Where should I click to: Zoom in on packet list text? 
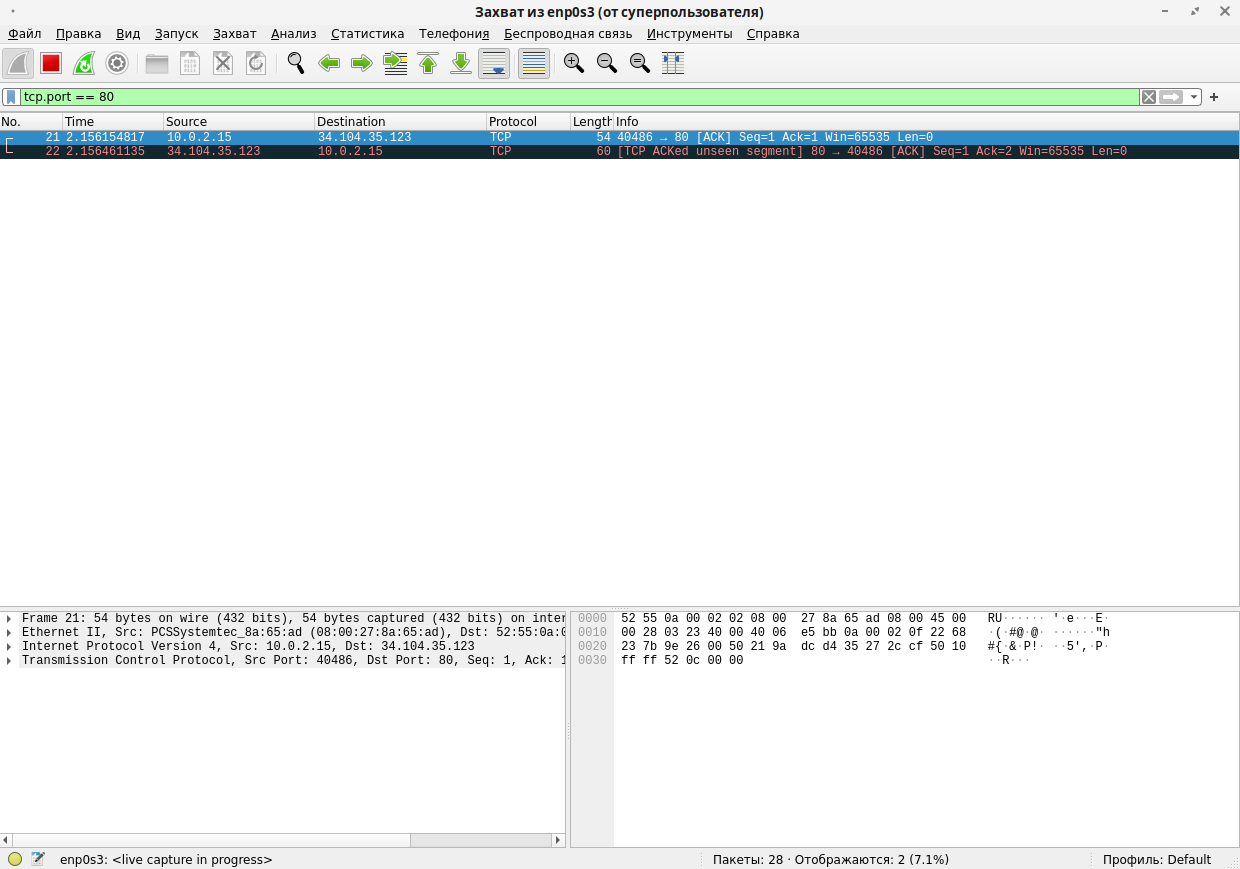573,63
